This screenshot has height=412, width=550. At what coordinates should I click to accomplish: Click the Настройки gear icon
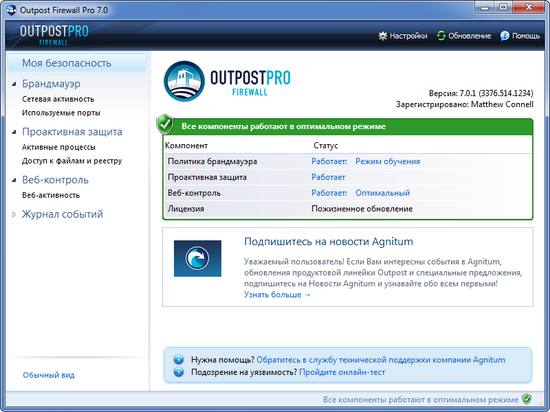coord(383,36)
